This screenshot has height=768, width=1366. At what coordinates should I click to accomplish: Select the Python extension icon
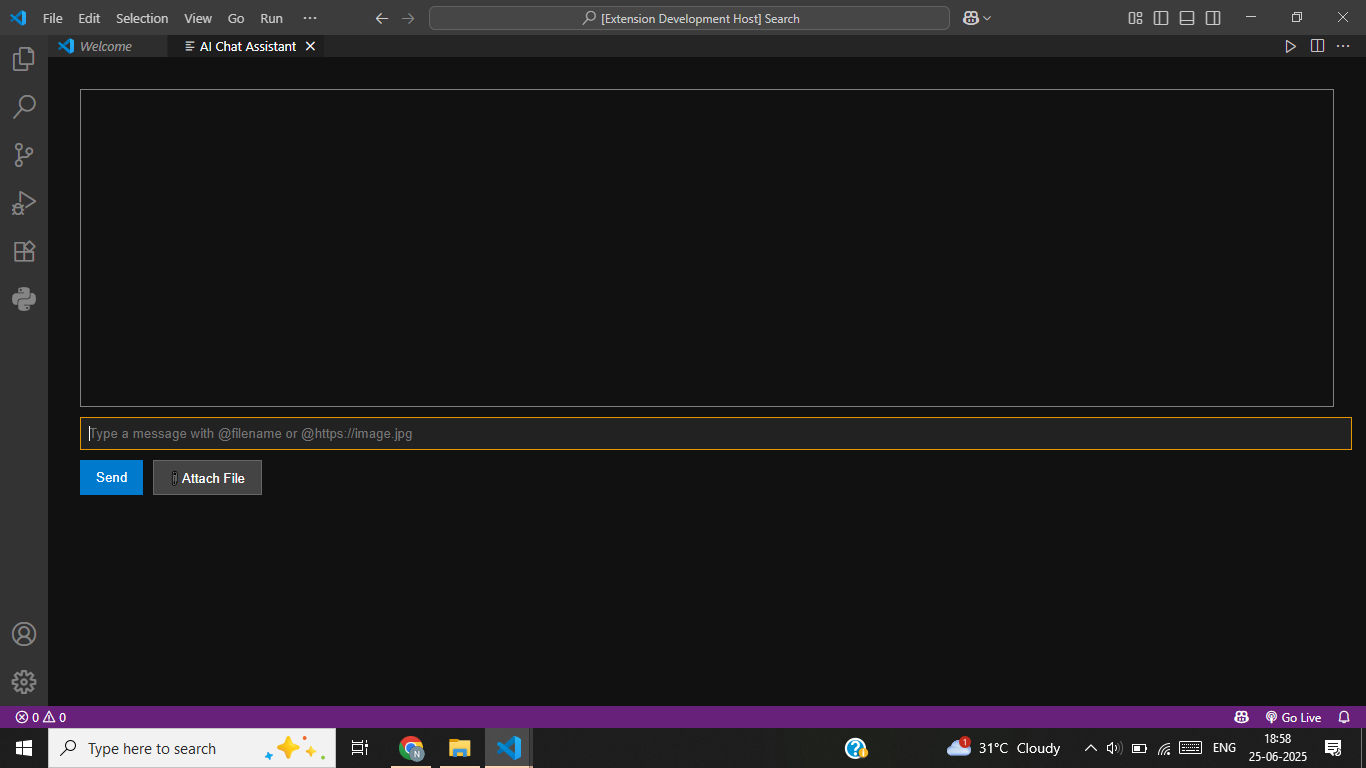coord(24,299)
